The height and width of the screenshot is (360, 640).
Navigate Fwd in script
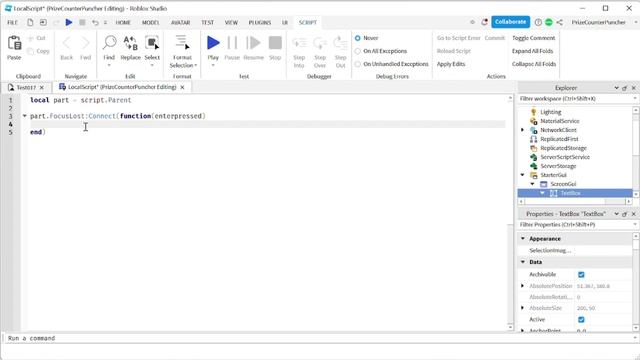coord(85,43)
